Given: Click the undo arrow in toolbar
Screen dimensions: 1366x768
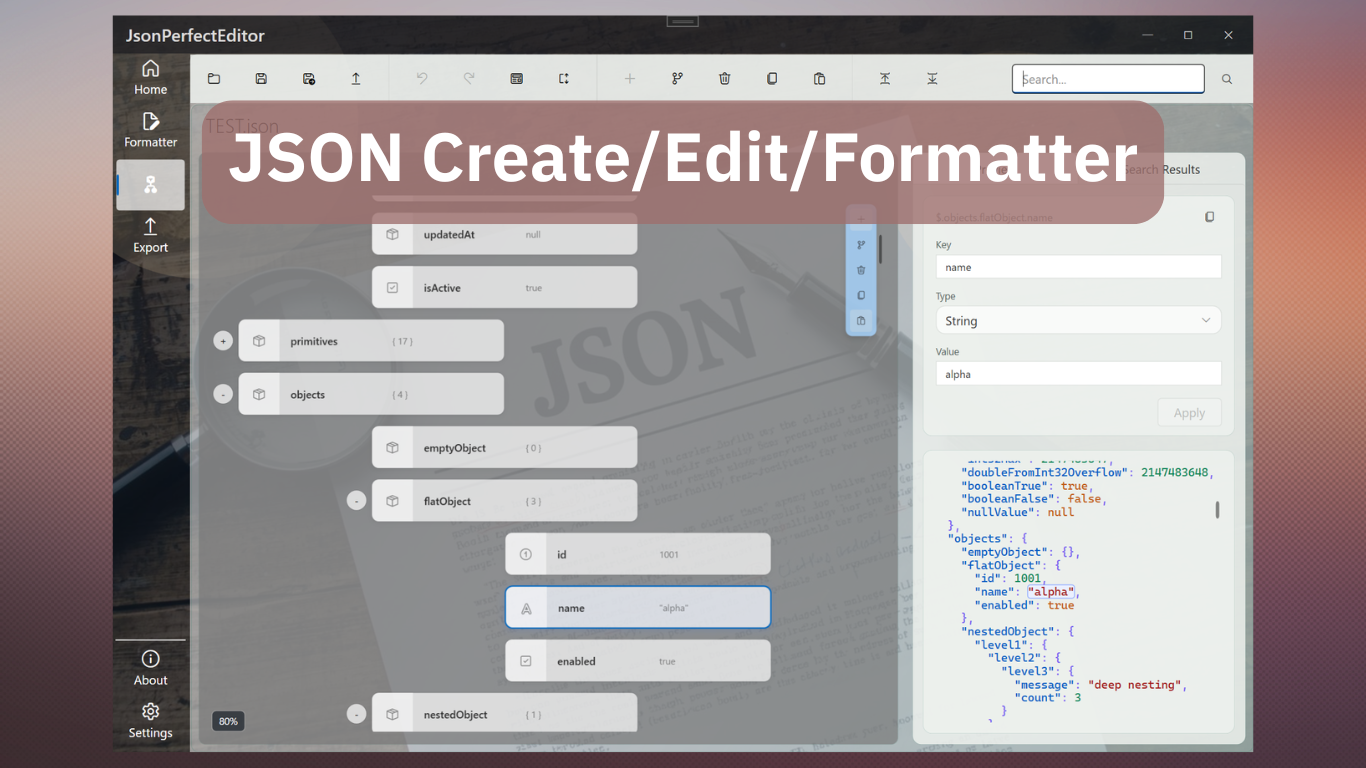Looking at the screenshot, I should coord(422,79).
